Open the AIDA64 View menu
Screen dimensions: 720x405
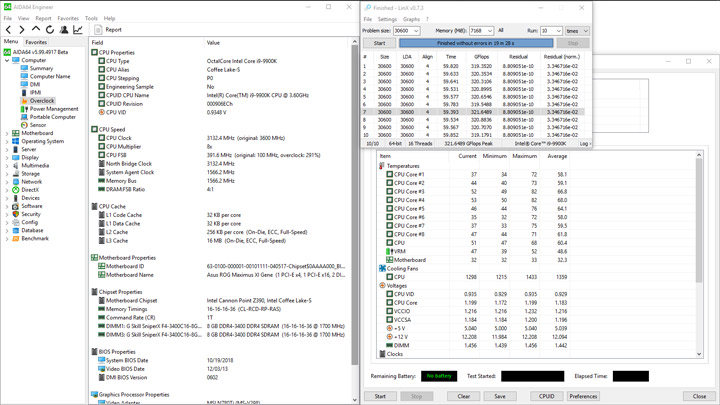click(x=23, y=18)
